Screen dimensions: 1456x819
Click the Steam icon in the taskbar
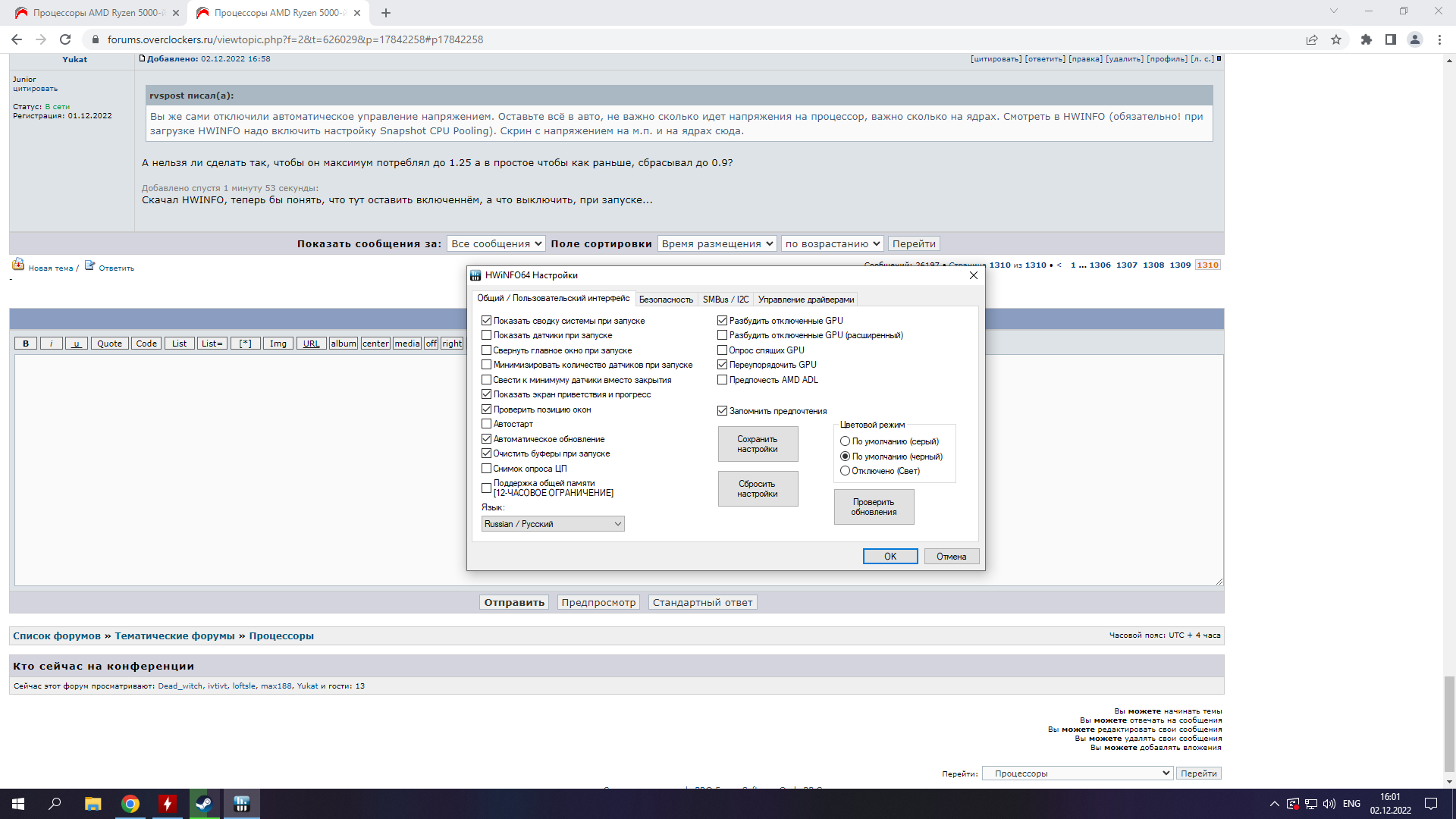click(204, 804)
